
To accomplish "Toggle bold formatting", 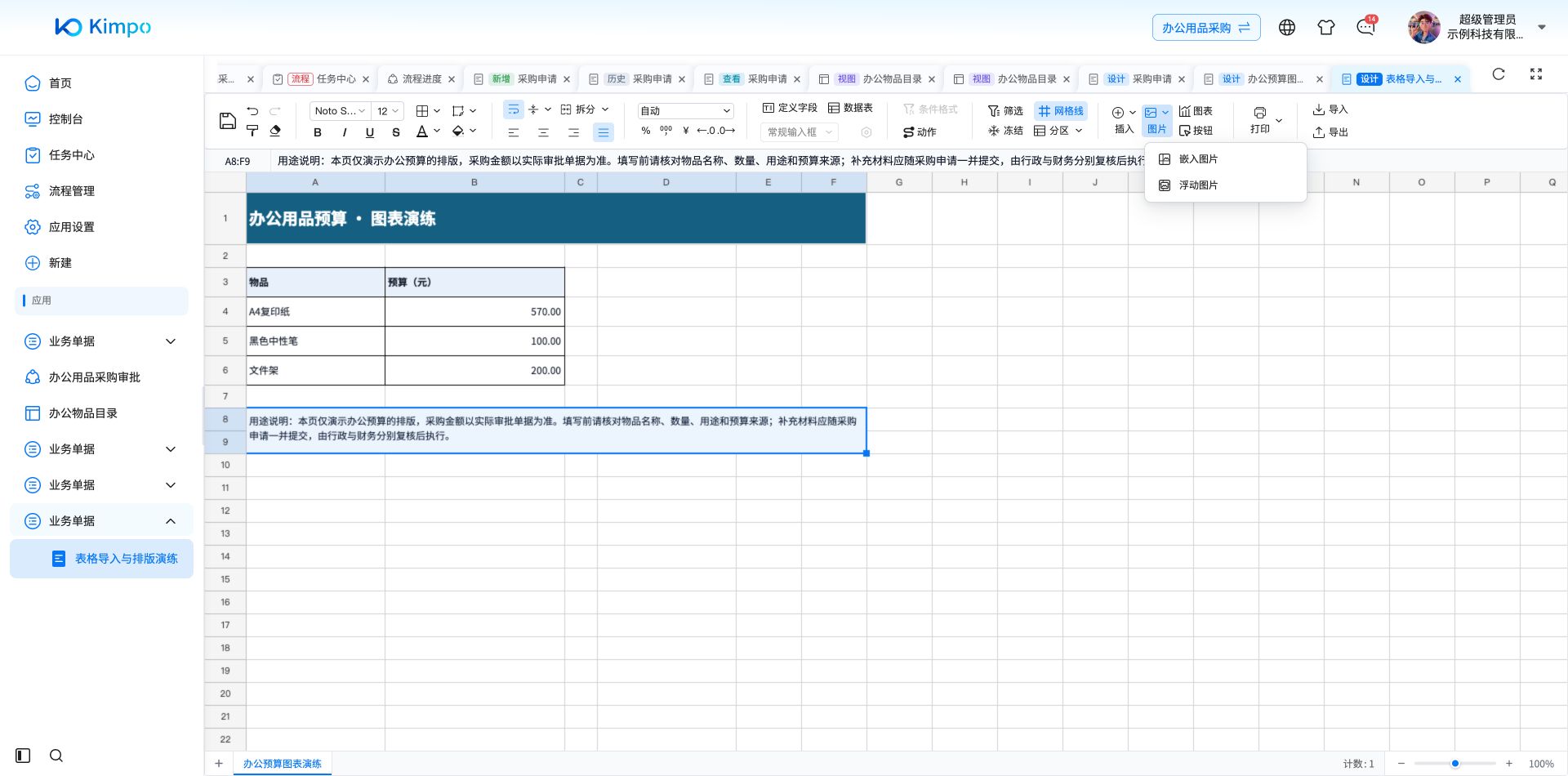I will (x=318, y=132).
